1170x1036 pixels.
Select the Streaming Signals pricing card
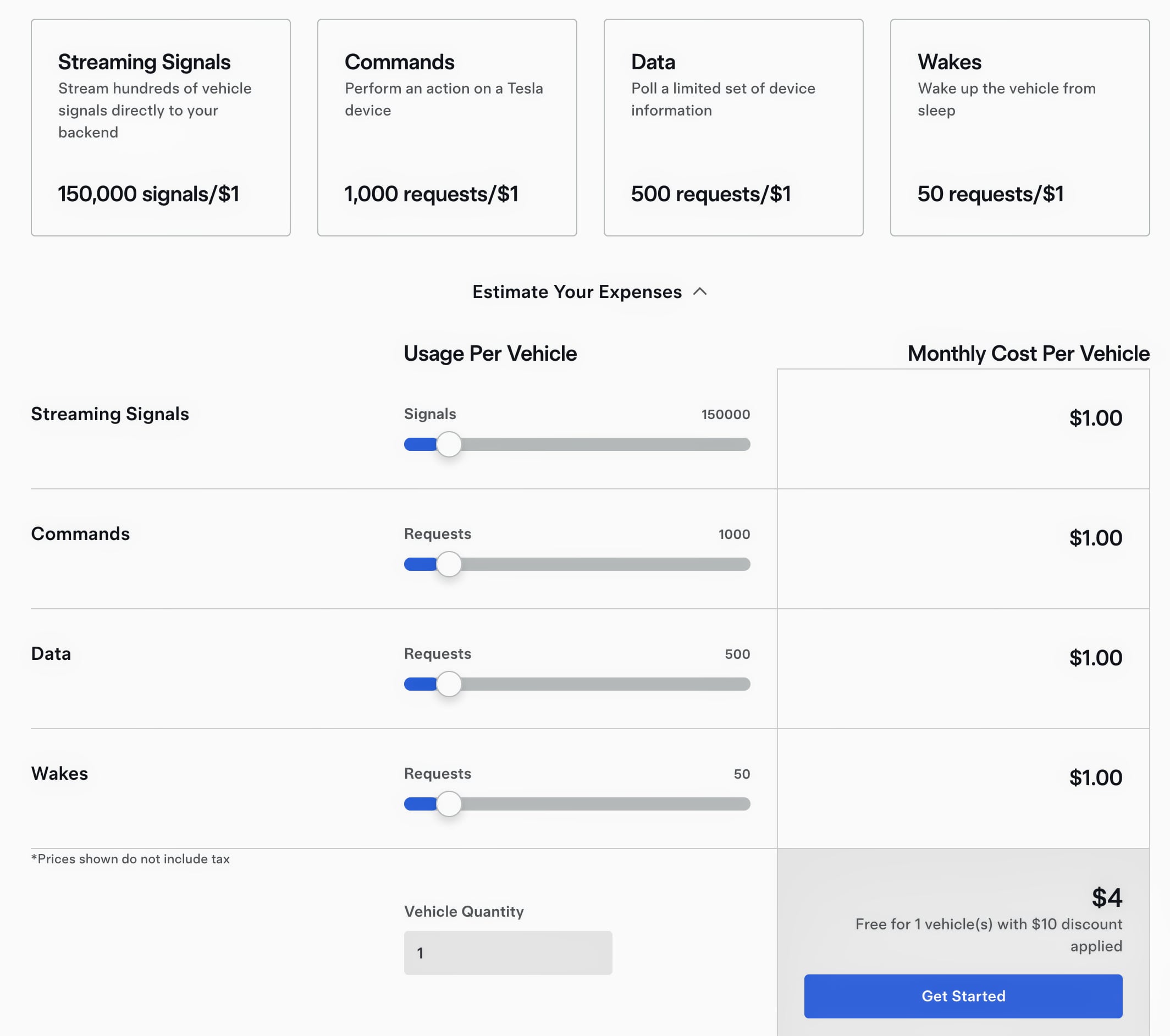pos(161,127)
